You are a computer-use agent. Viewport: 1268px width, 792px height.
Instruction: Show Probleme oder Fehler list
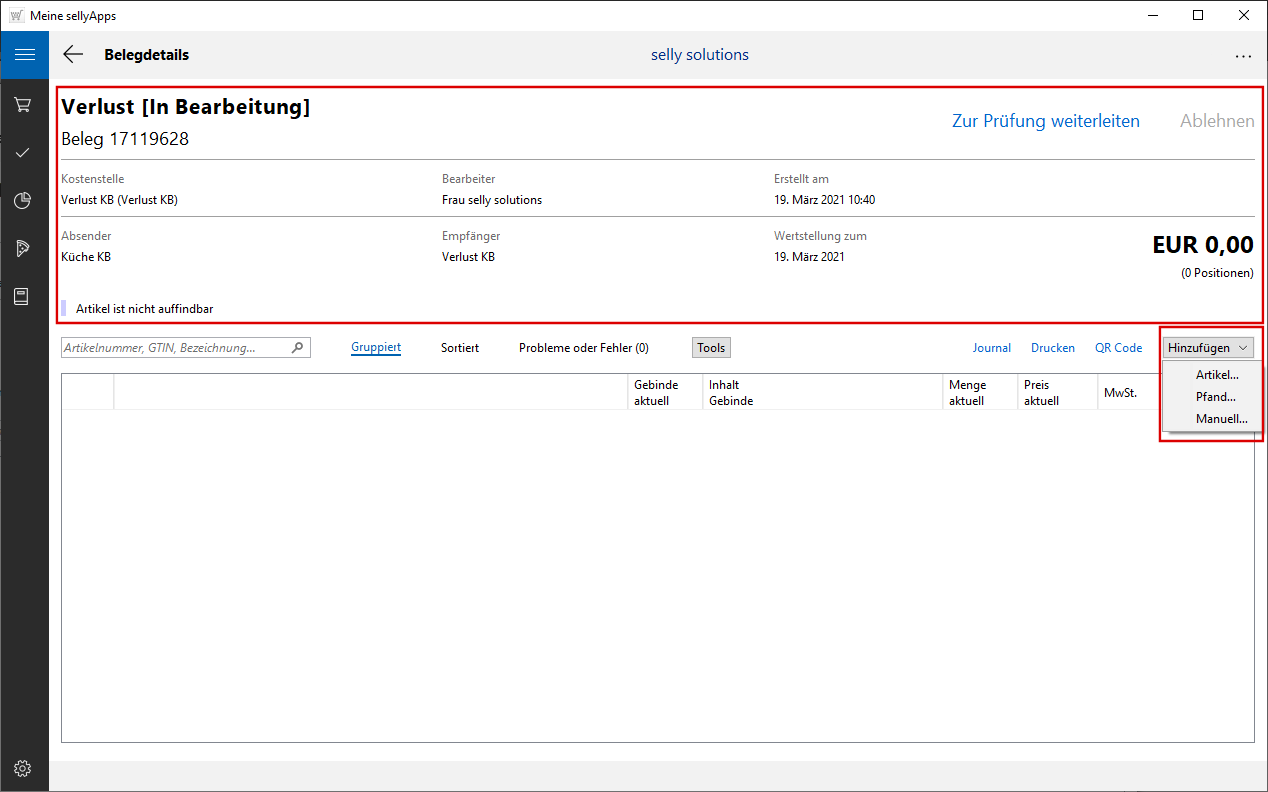click(x=583, y=348)
